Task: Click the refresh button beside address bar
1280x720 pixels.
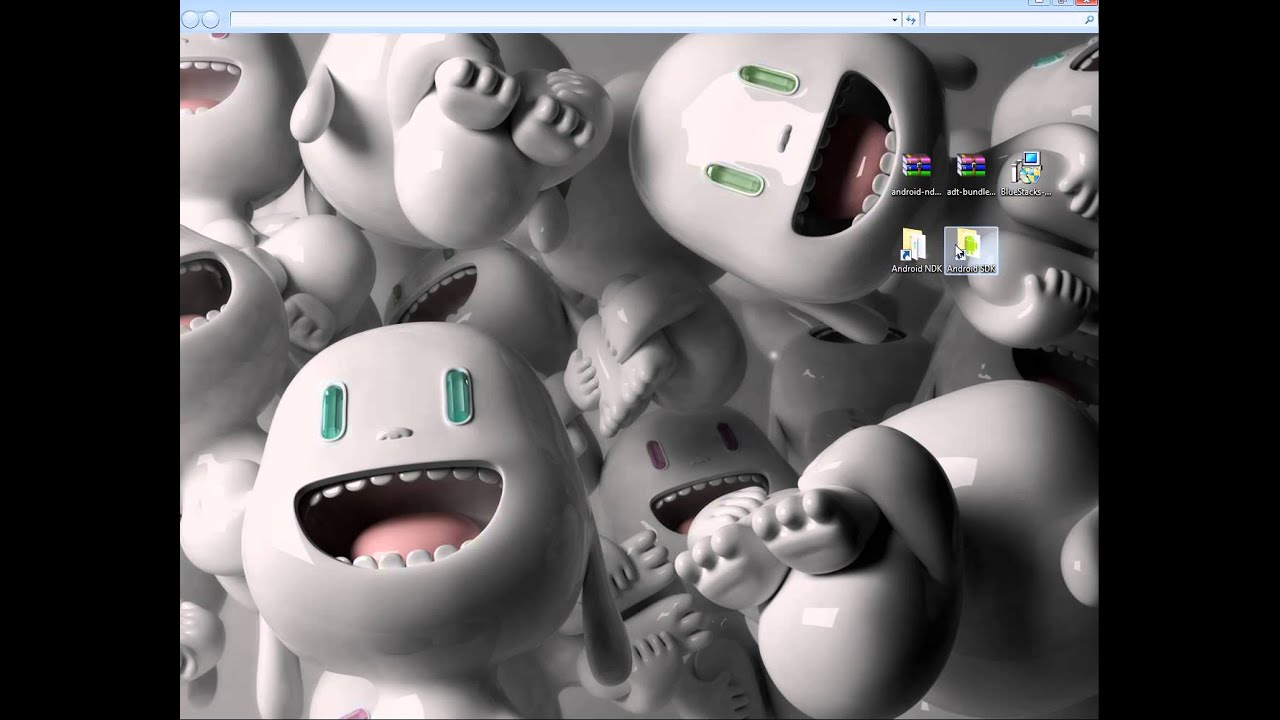Action: [x=910, y=19]
